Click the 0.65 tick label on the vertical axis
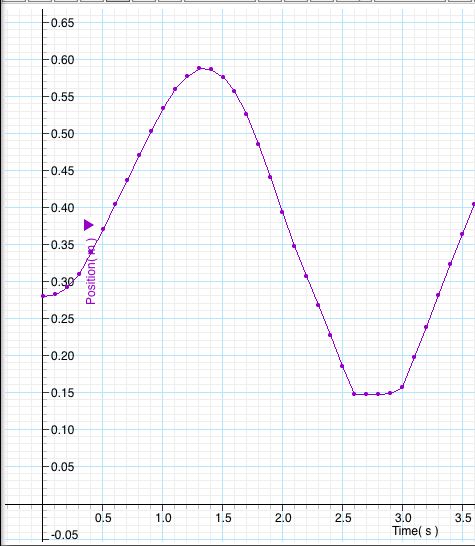The height and width of the screenshot is (546, 475). click(x=63, y=23)
